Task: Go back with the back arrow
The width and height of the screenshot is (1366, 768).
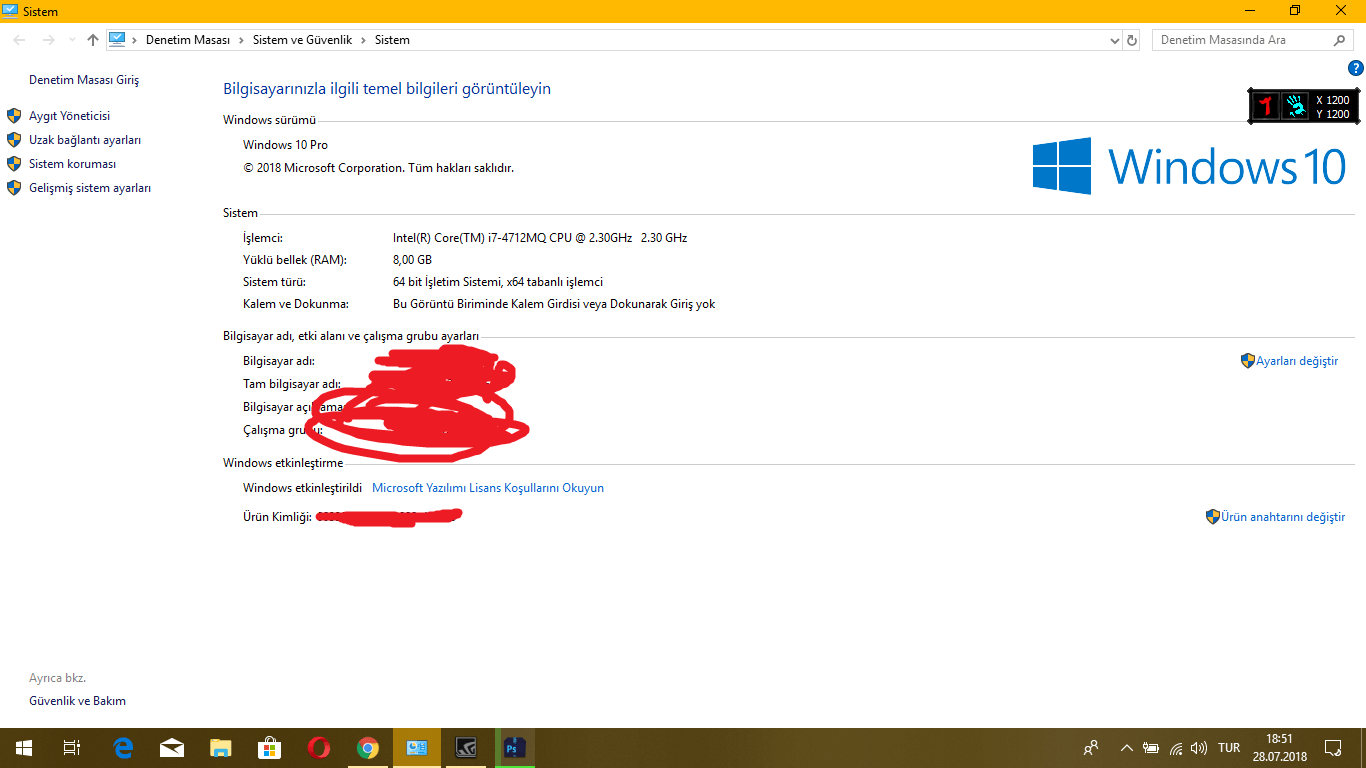Action: click(20, 40)
